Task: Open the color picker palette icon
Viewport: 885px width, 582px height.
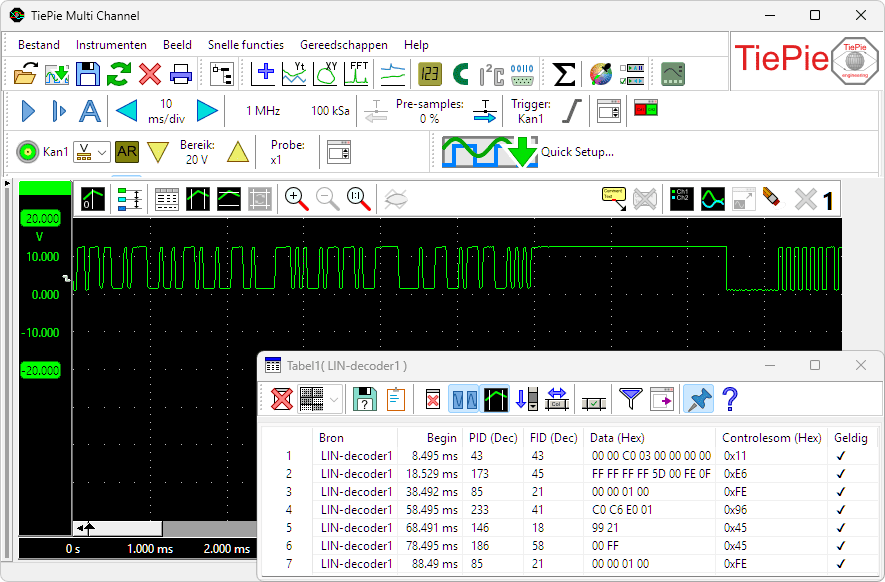Action: pyautogui.click(x=601, y=74)
